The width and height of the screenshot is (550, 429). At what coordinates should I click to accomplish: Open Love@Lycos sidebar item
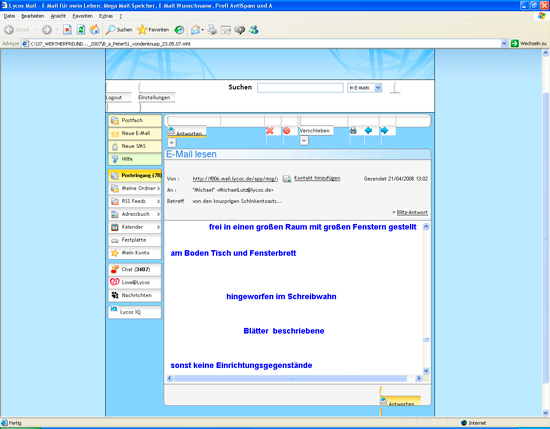pos(135,282)
